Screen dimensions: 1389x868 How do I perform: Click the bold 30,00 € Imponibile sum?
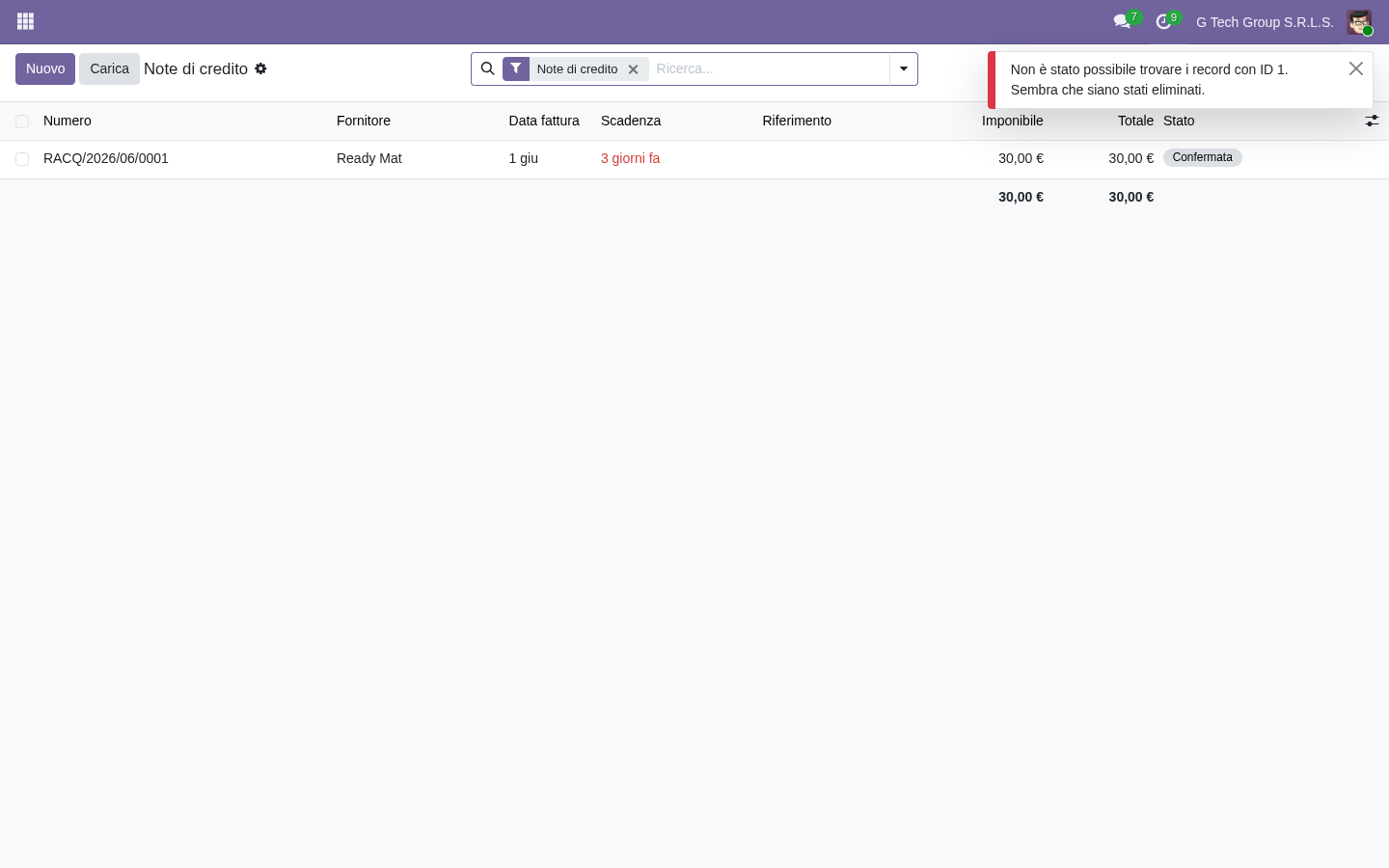pyautogui.click(x=1021, y=197)
